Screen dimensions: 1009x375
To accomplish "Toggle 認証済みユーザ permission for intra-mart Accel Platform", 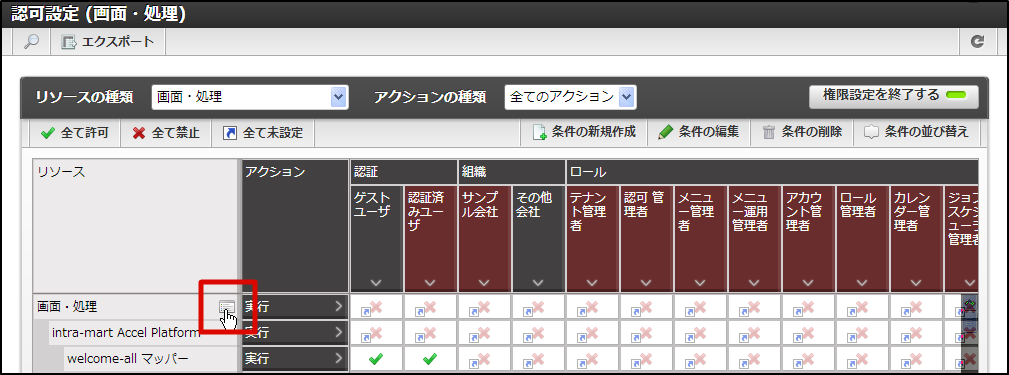I will (x=430, y=333).
